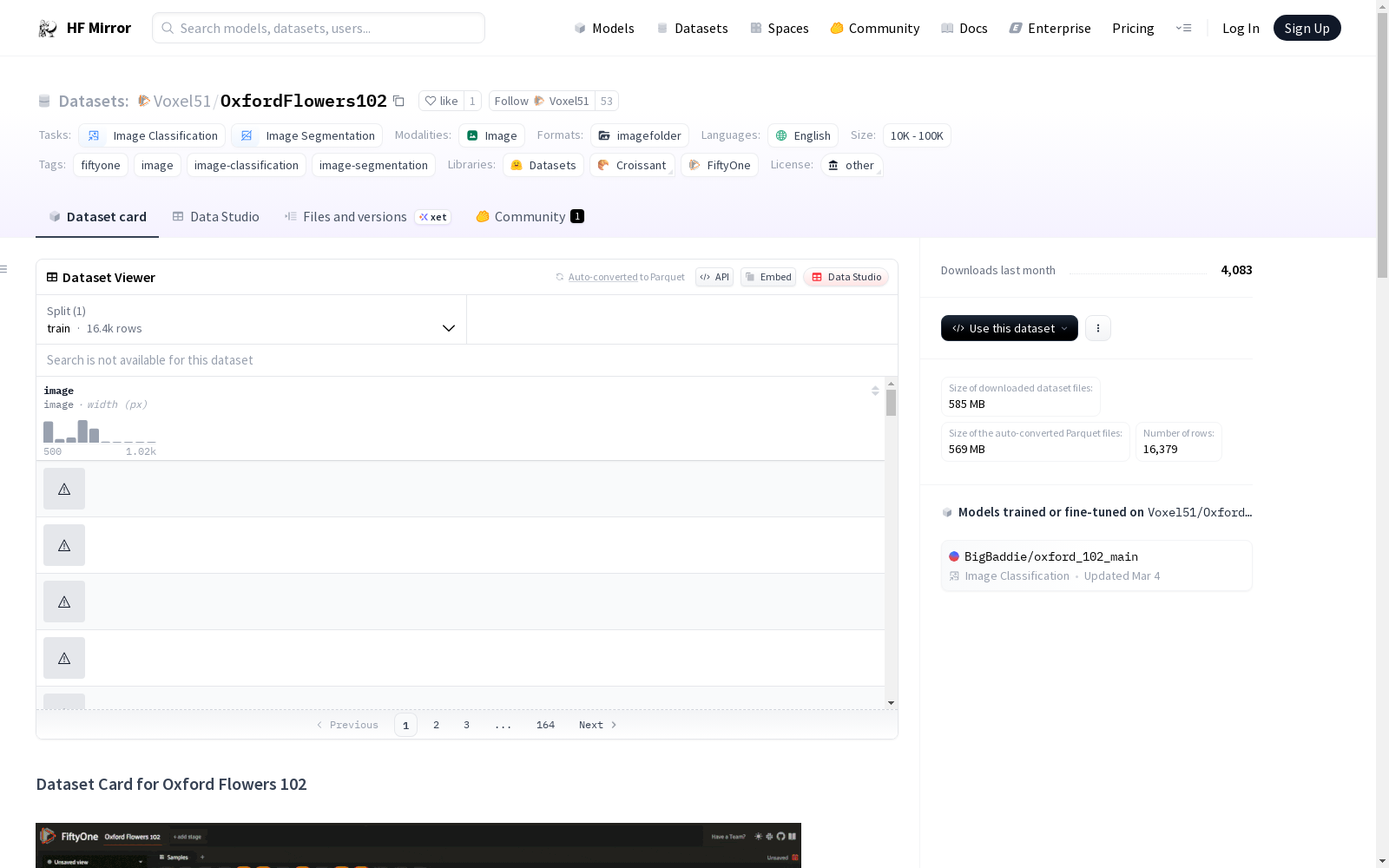
Task: Select the Image Classification task tag
Action: click(152, 135)
